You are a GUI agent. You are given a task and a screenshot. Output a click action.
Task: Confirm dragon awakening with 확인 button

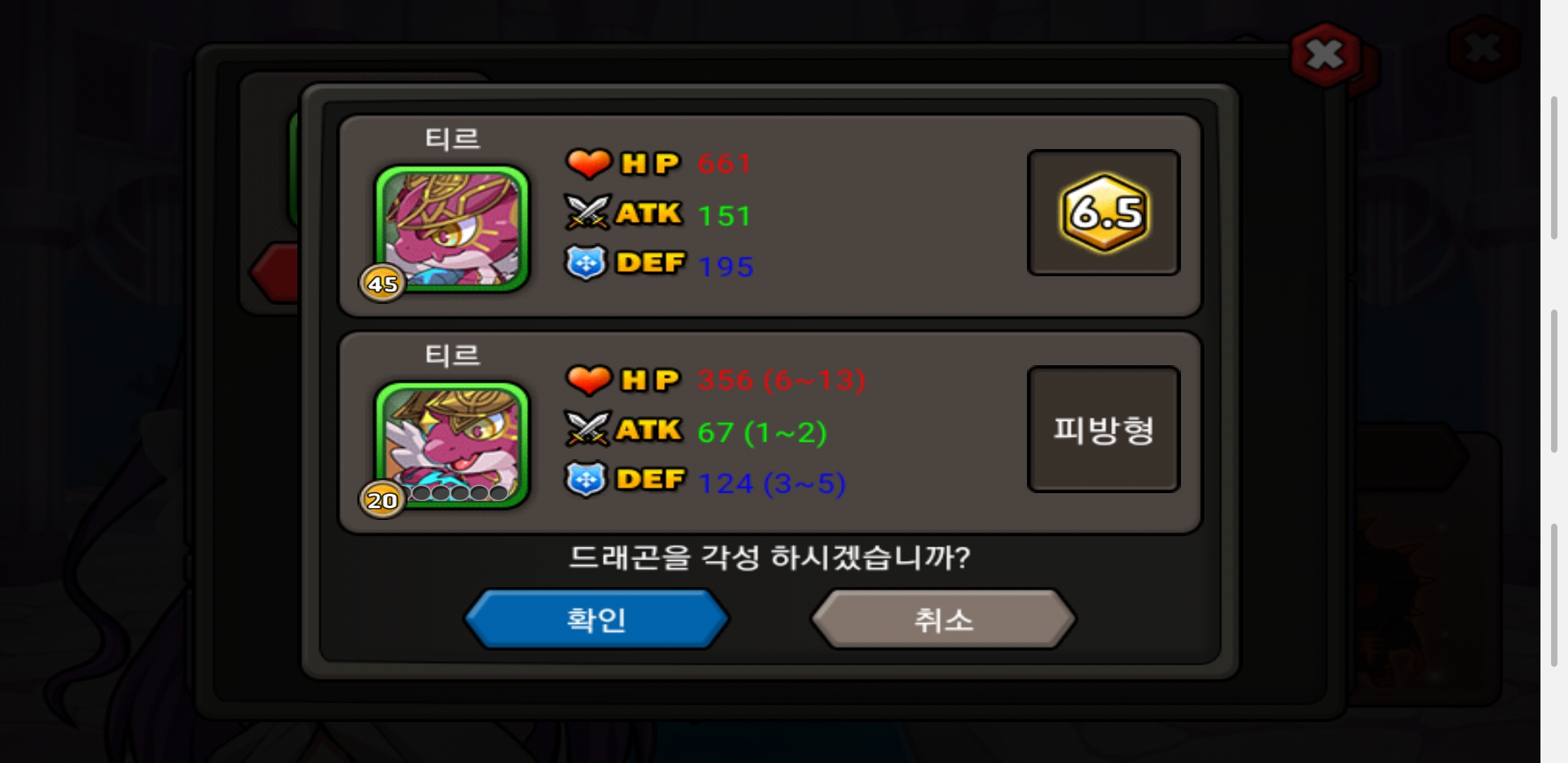coord(596,620)
